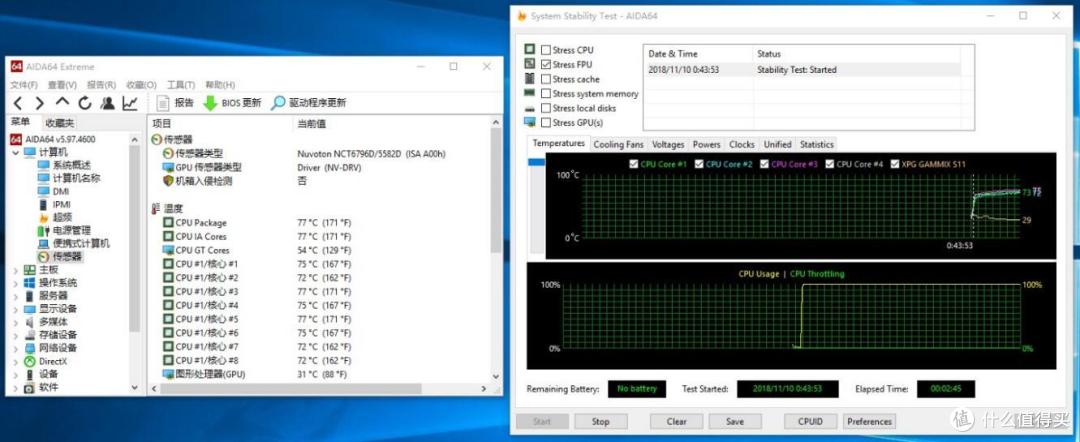Switch to the Voltages tab
The width and height of the screenshot is (1080, 442).
[668, 145]
